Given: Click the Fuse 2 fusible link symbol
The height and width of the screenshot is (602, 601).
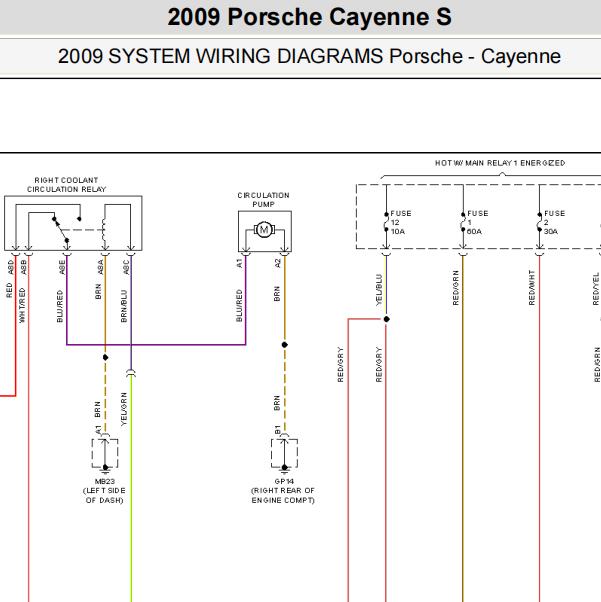Looking at the screenshot, I should coord(539,222).
